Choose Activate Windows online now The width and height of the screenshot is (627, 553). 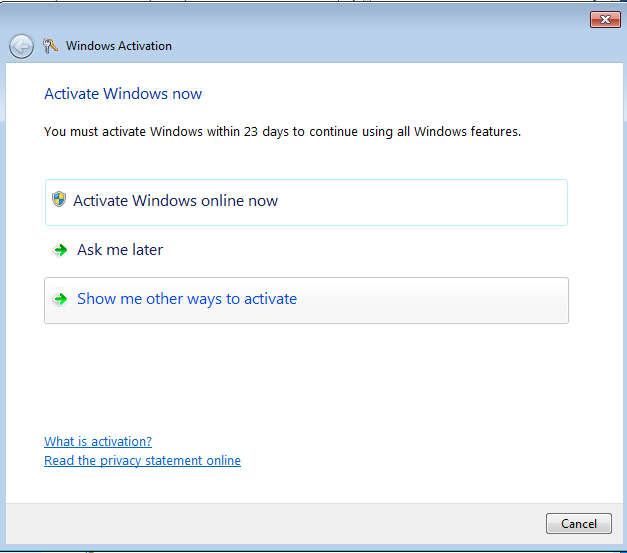(x=306, y=202)
